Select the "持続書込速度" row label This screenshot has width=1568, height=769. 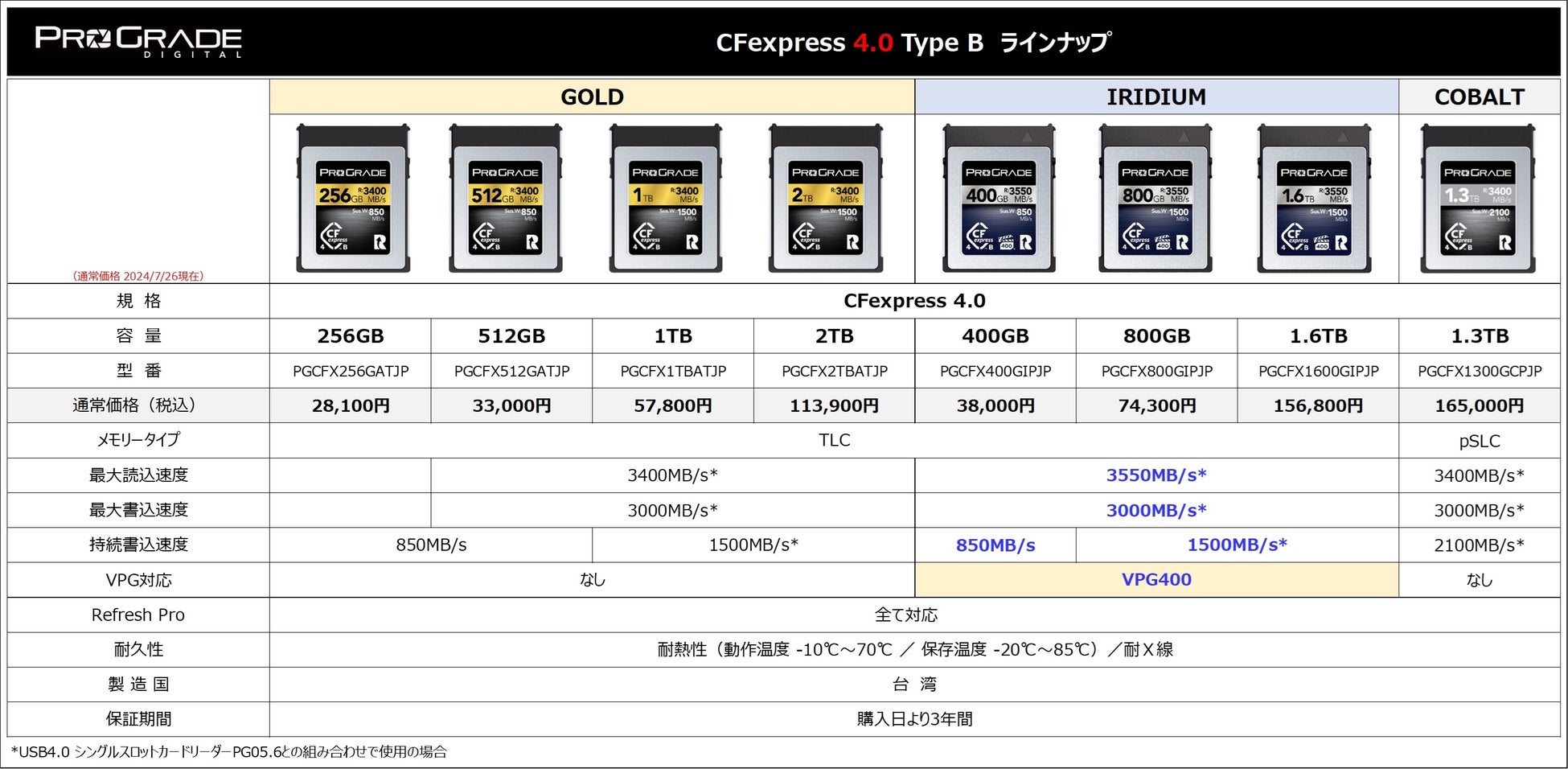point(138,545)
